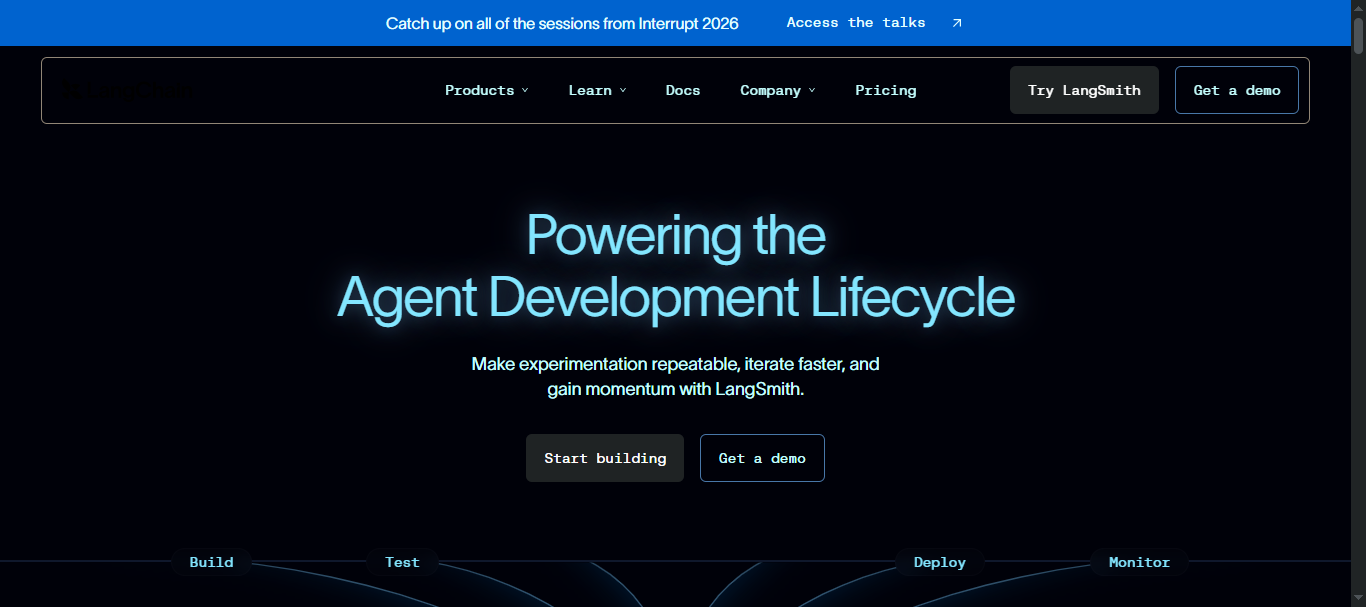Click the 'Agent Development Lifecycle' headline text

[676, 297]
